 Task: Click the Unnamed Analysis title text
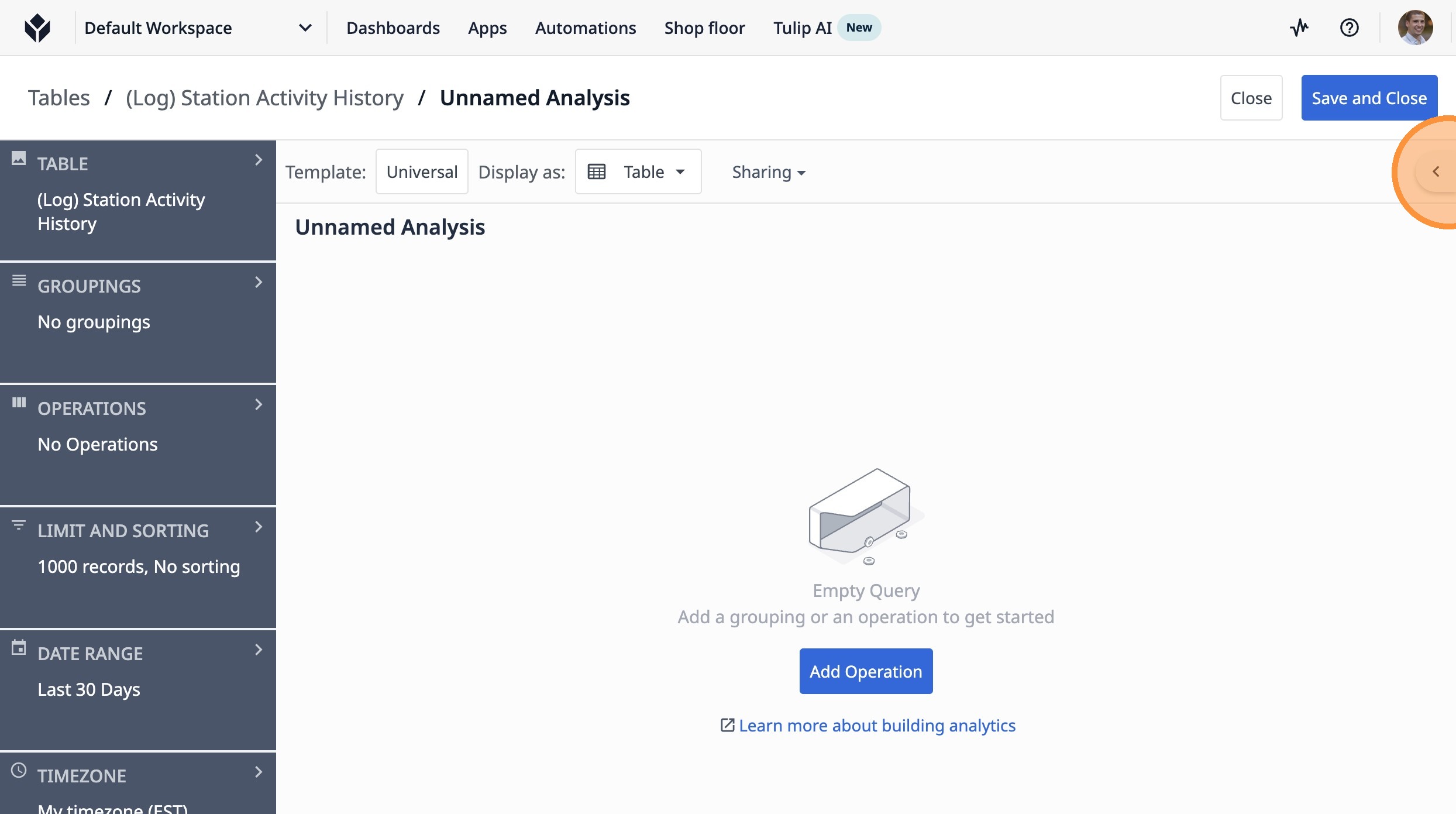click(x=390, y=227)
